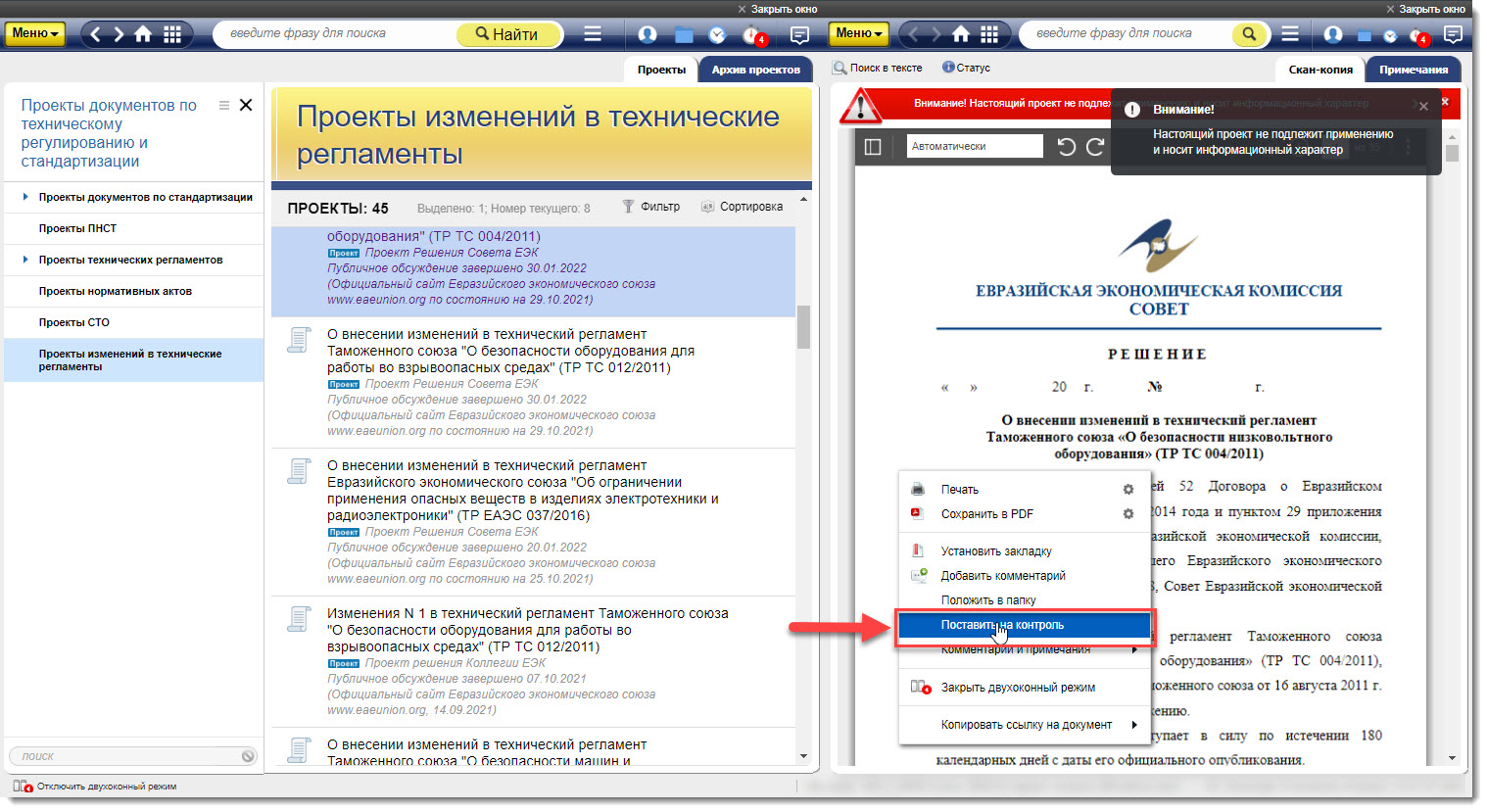
Task: Switch to Архив проектов tab
Action: (x=755, y=70)
